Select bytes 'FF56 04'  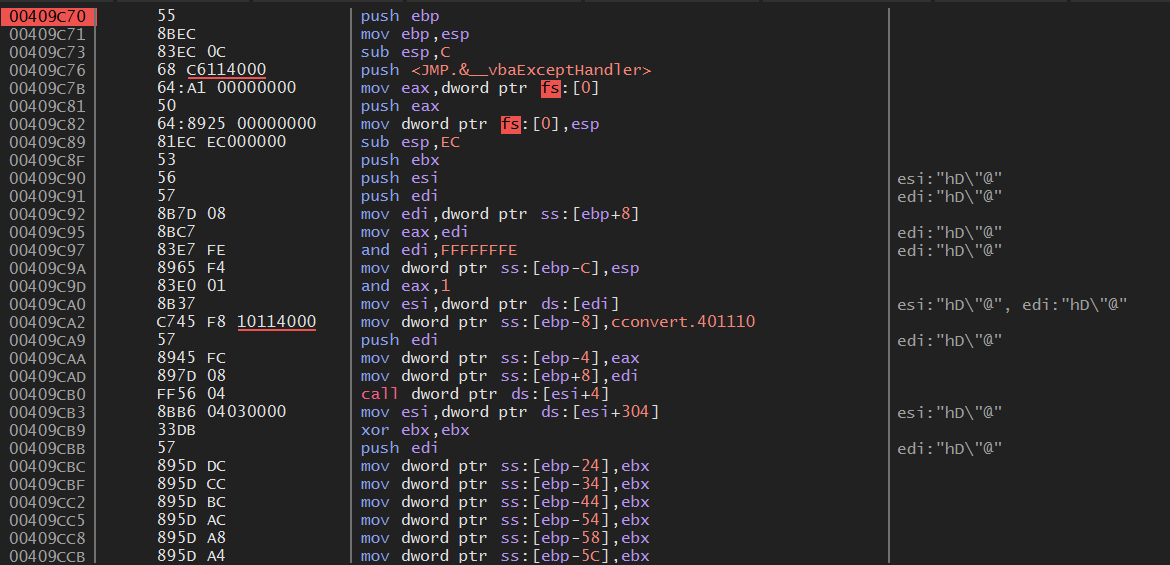tap(191, 393)
